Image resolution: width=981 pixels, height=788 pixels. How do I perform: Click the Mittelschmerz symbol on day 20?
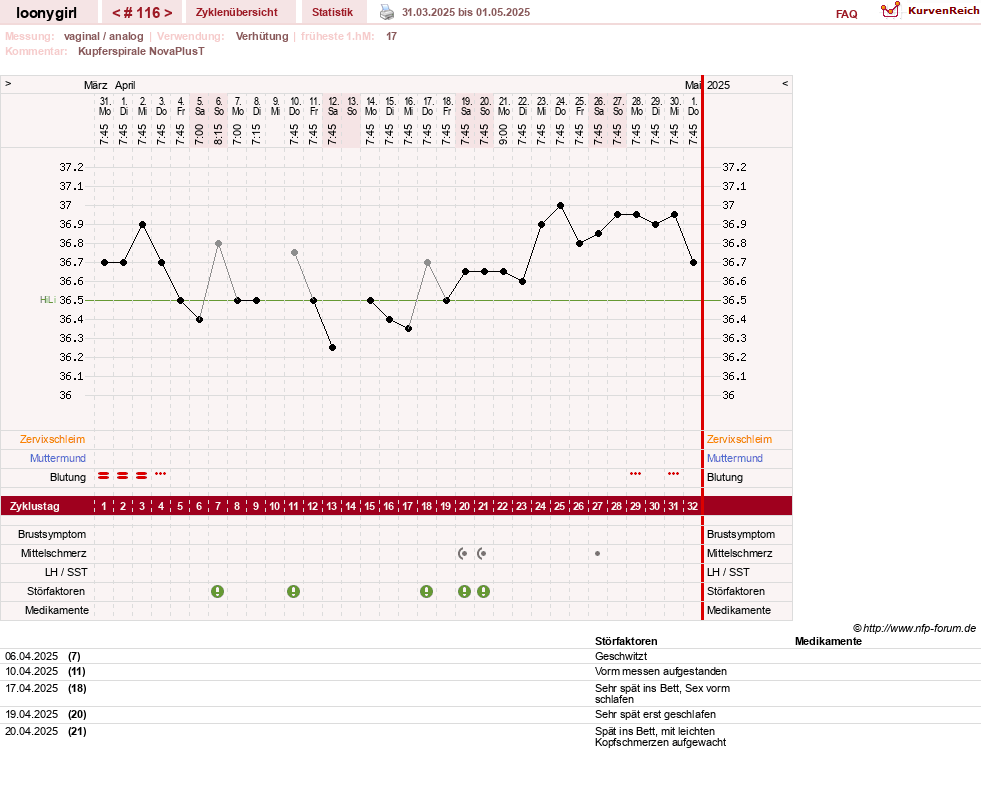click(463, 553)
